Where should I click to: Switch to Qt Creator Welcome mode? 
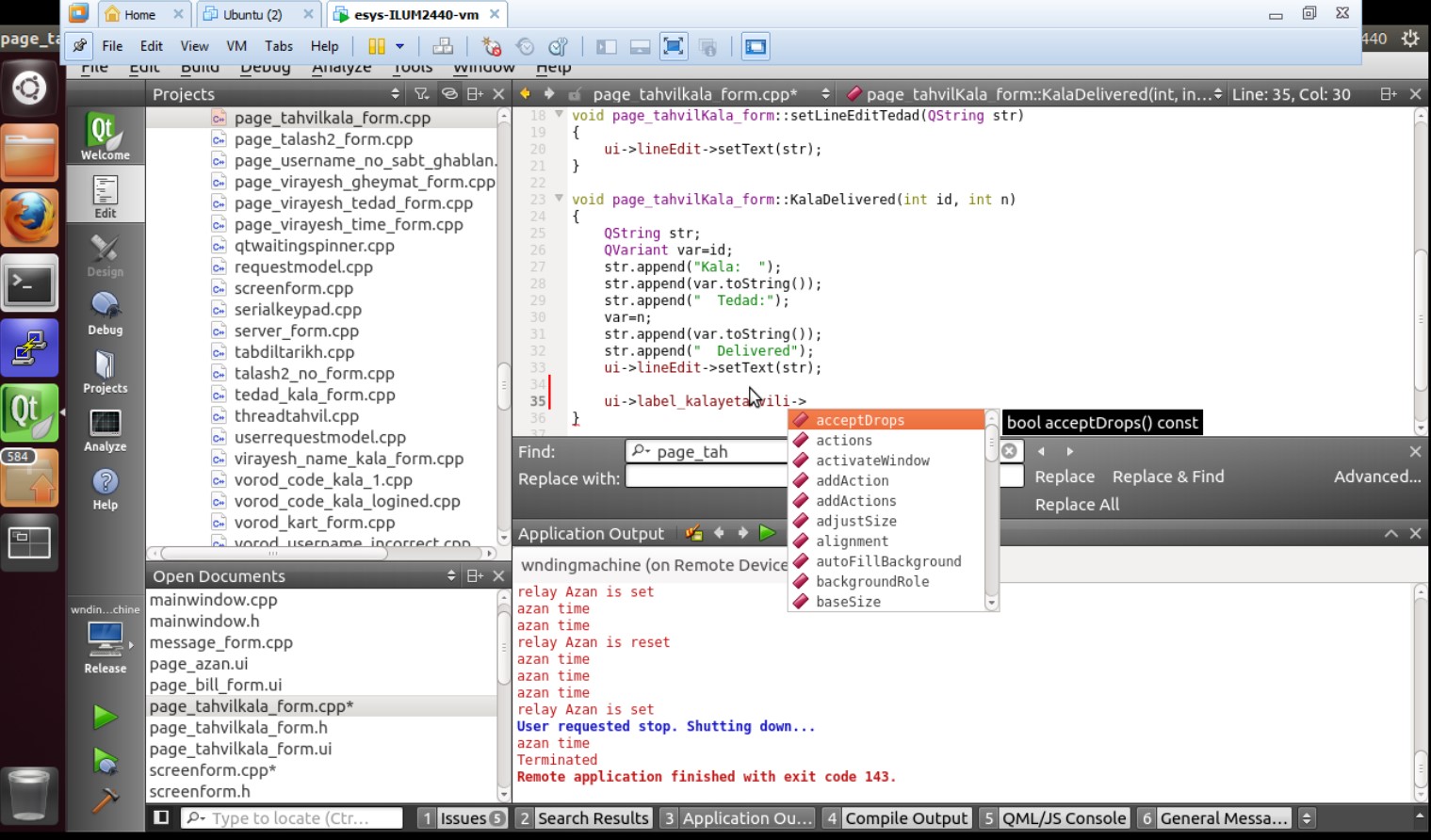[105, 137]
